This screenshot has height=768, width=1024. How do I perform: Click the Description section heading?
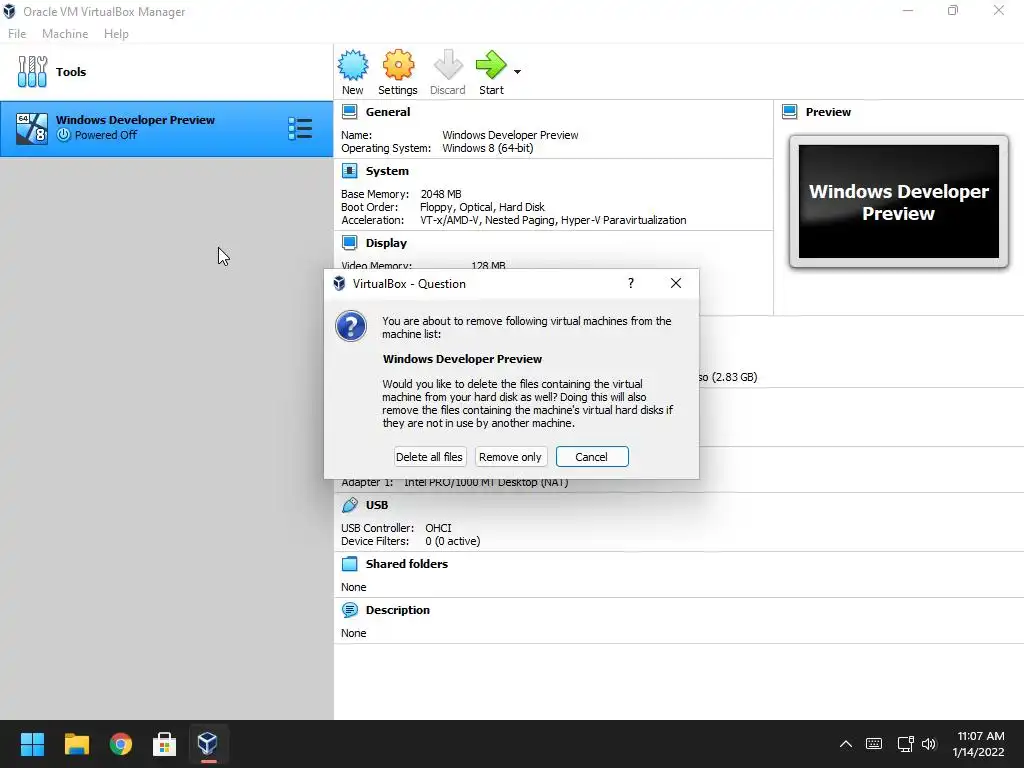[398, 610]
